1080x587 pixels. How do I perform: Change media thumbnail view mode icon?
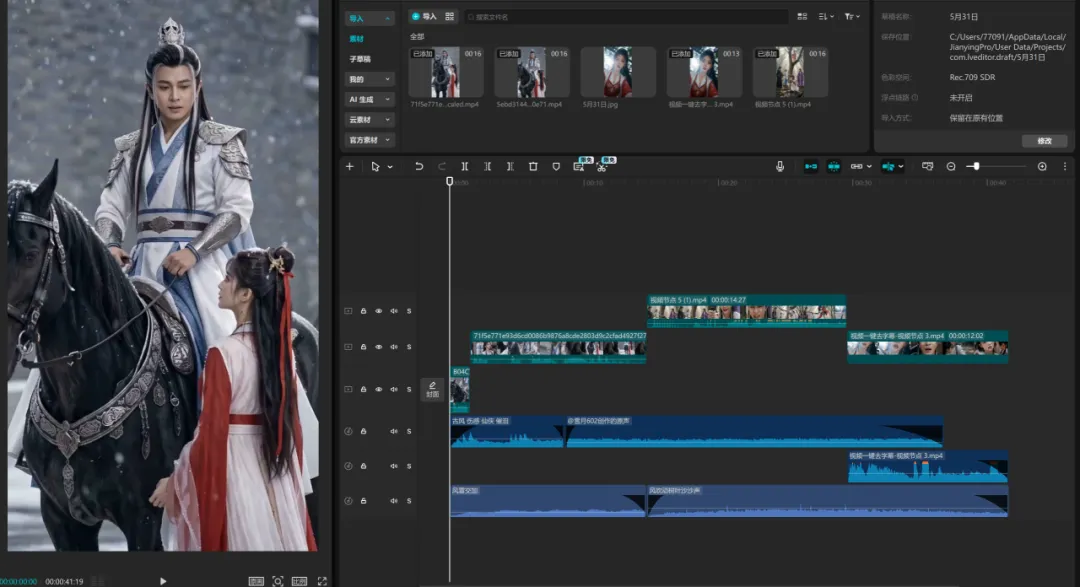(x=802, y=17)
